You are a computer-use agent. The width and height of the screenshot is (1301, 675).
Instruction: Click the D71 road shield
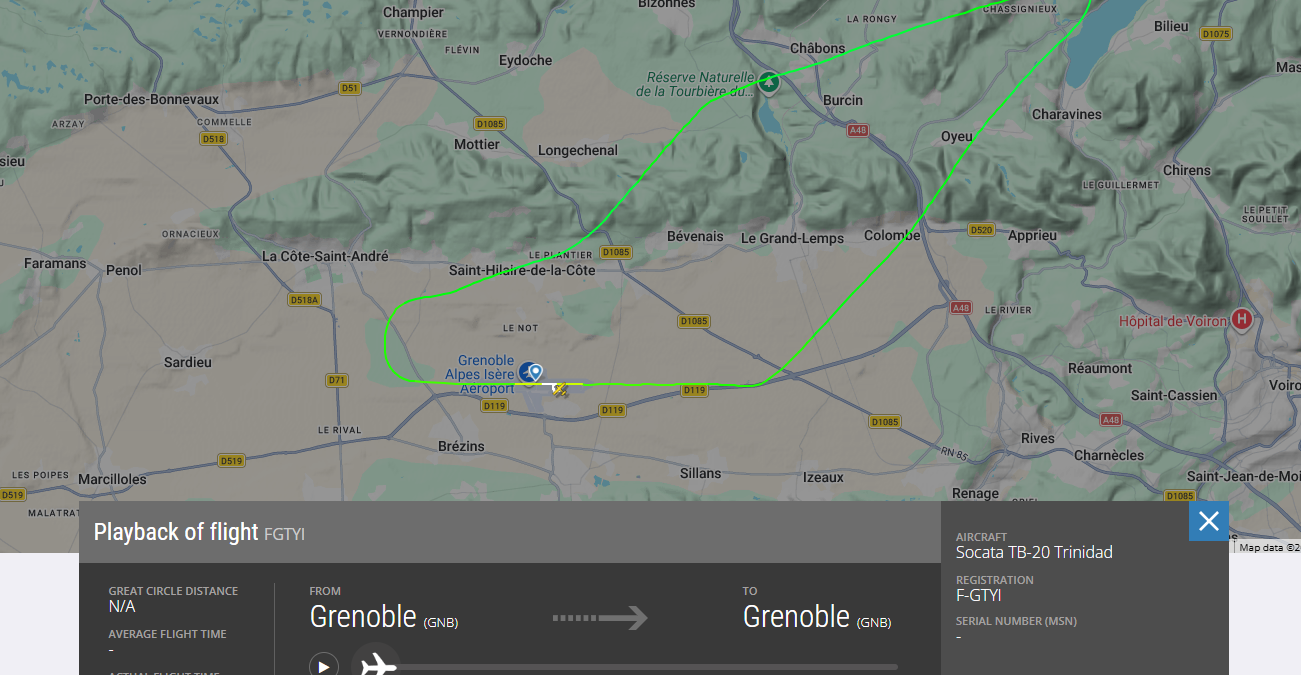pyautogui.click(x=337, y=380)
